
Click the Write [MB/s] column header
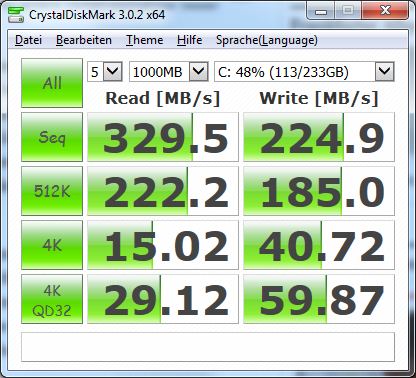click(319, 99)
